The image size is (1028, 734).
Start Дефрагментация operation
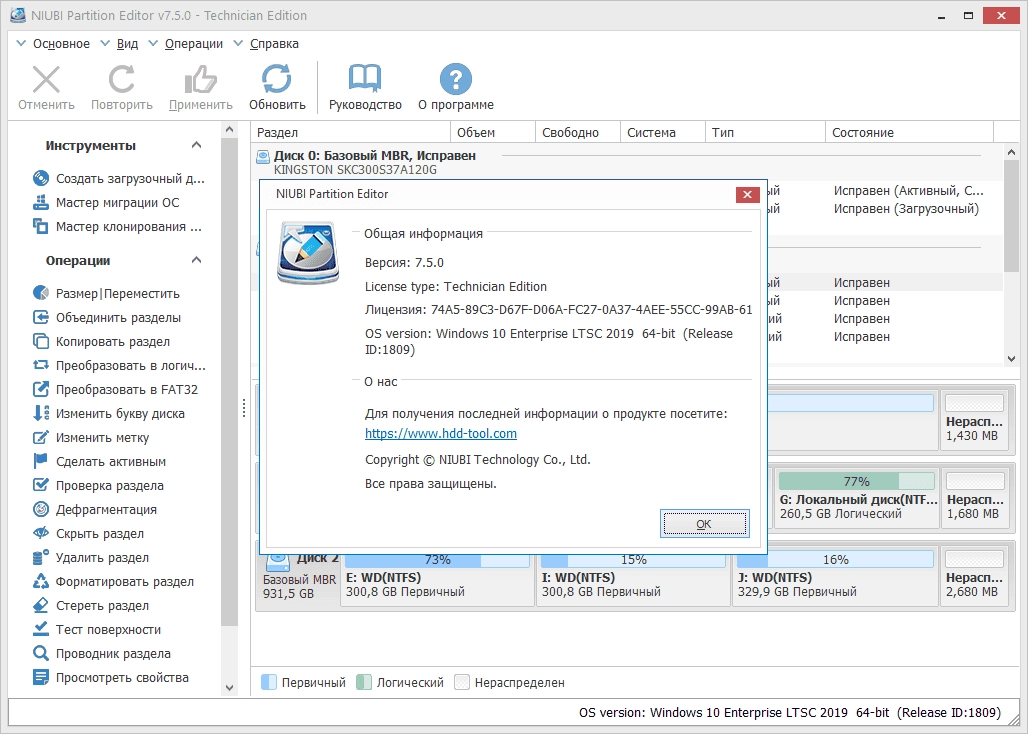[94, 509]
